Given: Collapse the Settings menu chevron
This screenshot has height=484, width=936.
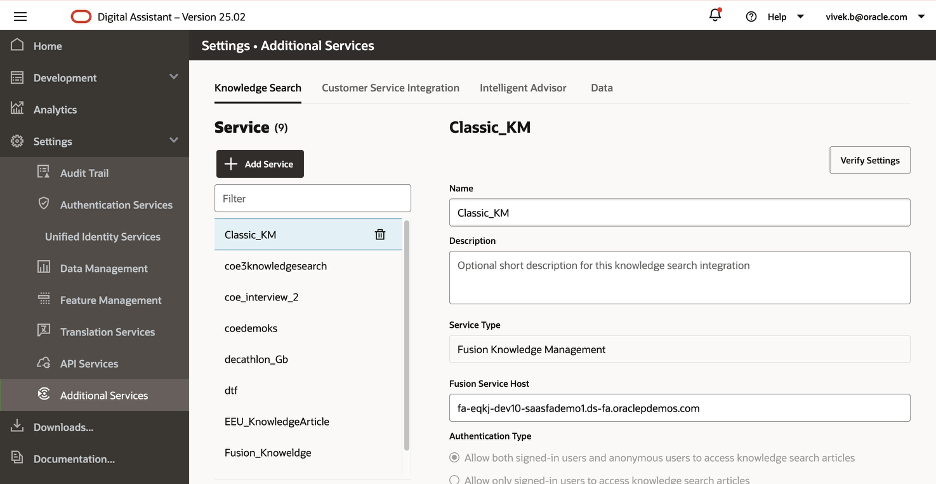Looking at the screenshot, I should [x=174, y=140].
